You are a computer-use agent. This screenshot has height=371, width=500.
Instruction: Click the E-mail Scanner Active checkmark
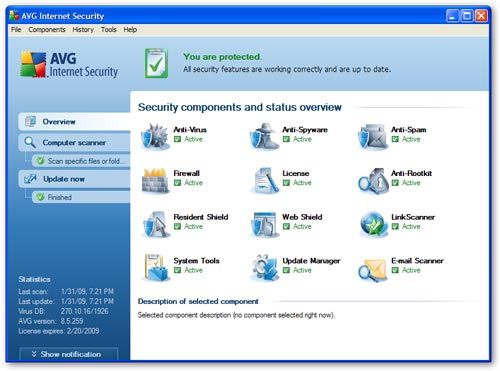pyautogui.click(x=395, y=270)
